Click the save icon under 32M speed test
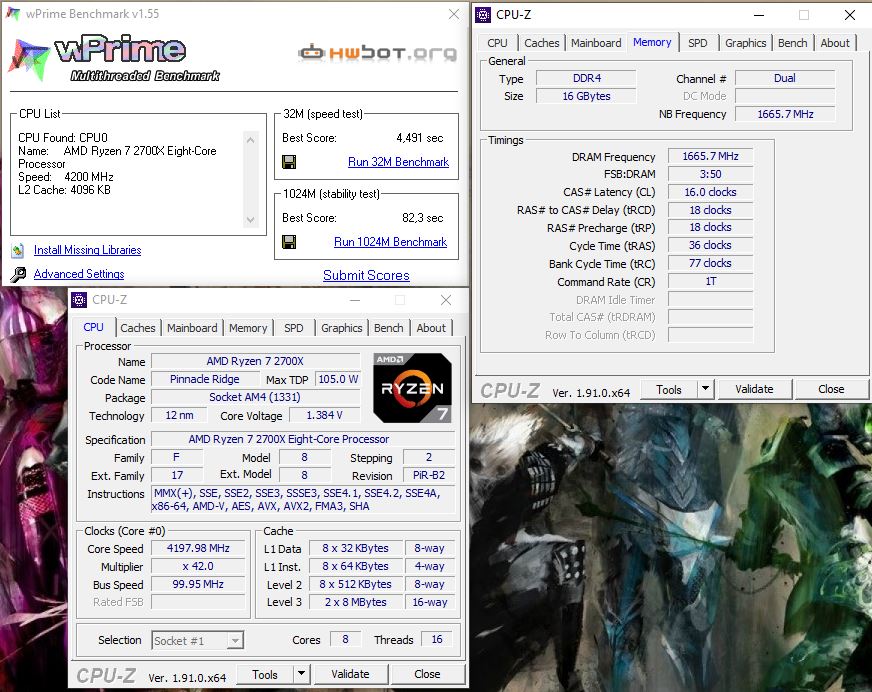 (289, 162)
